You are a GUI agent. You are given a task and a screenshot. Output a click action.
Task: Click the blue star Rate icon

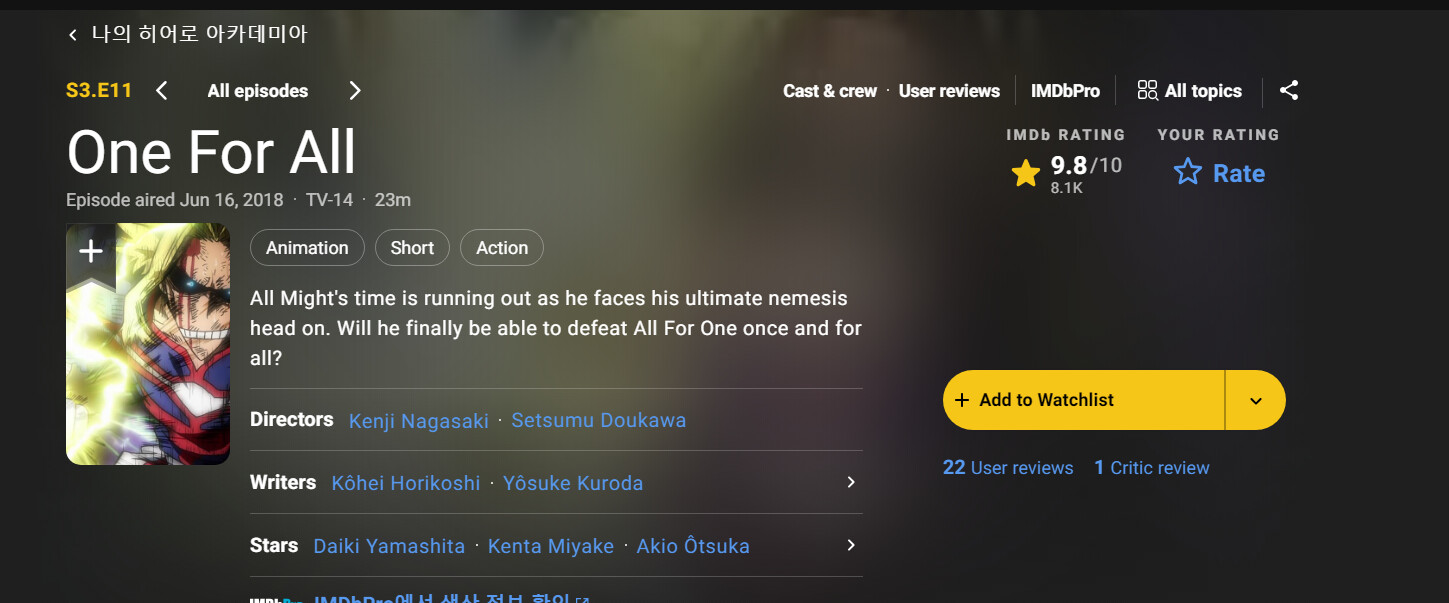tap(1188, 173)
